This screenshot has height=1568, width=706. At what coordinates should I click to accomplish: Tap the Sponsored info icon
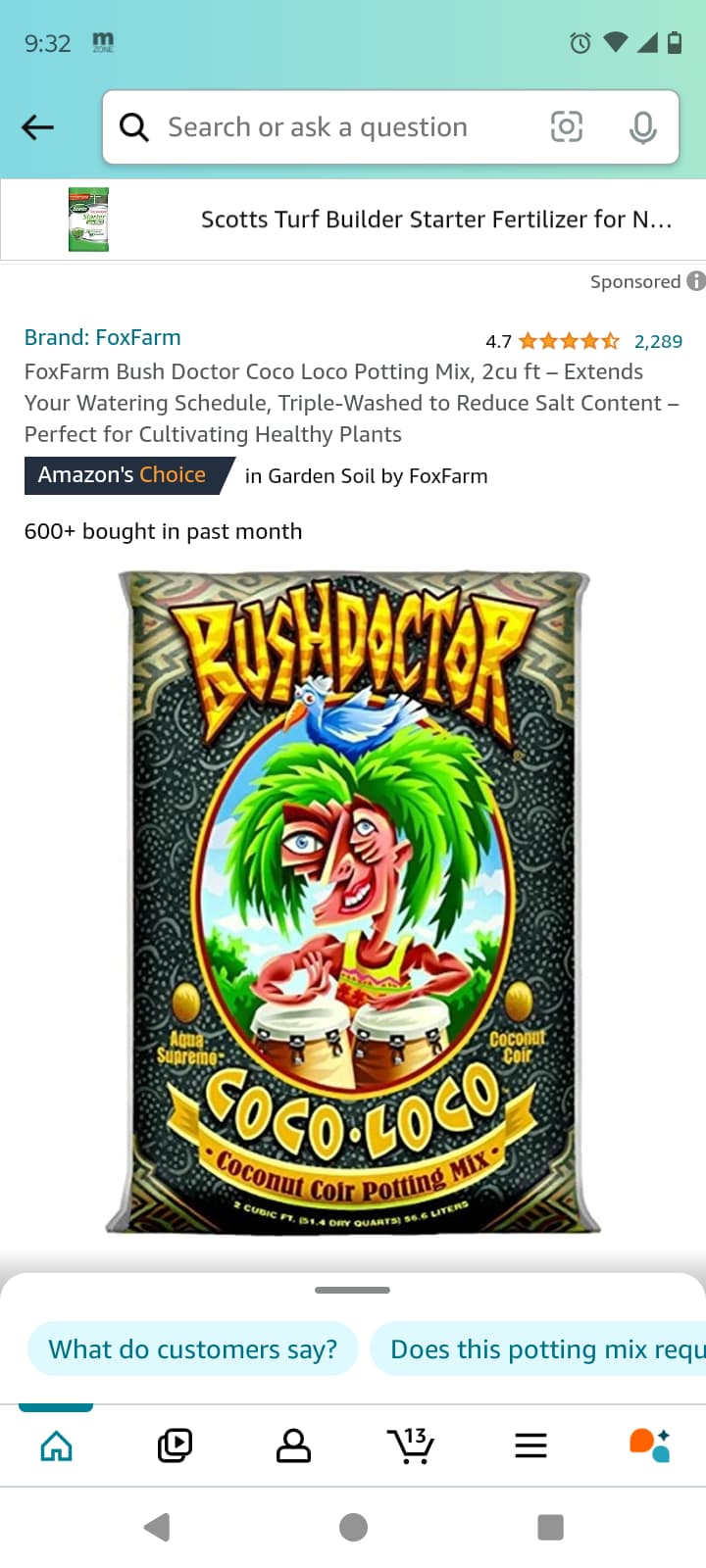coord(696,281)
